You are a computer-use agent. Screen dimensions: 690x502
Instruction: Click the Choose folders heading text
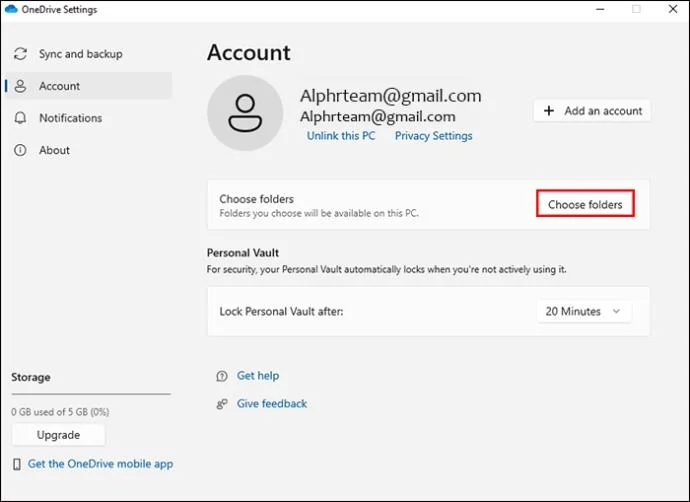tap(257, 199)
